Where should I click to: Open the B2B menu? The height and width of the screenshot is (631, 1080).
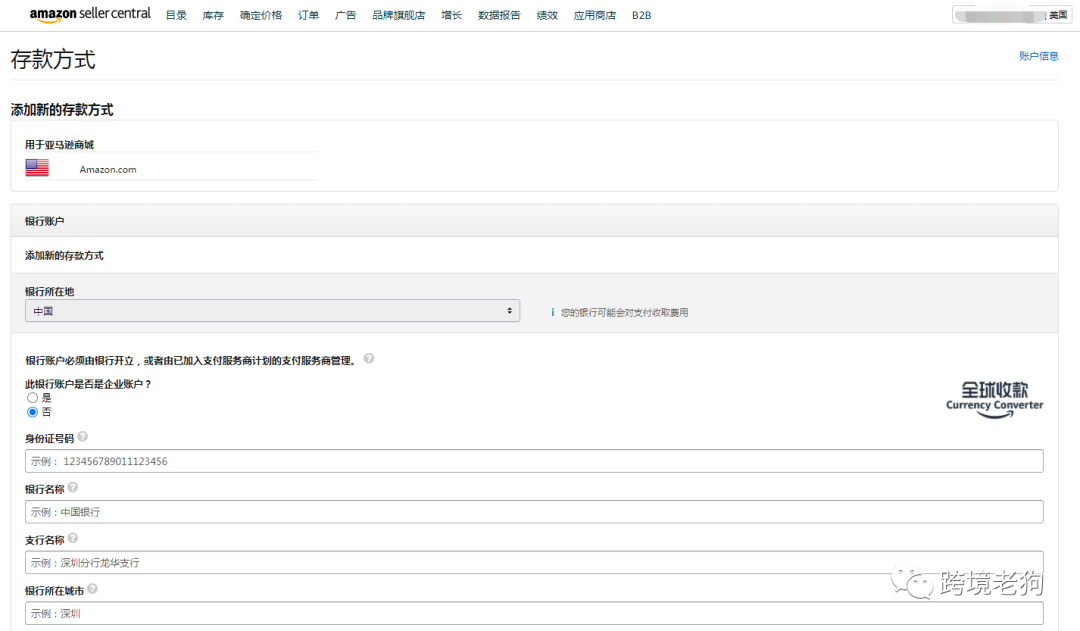[x=641, y=15]
